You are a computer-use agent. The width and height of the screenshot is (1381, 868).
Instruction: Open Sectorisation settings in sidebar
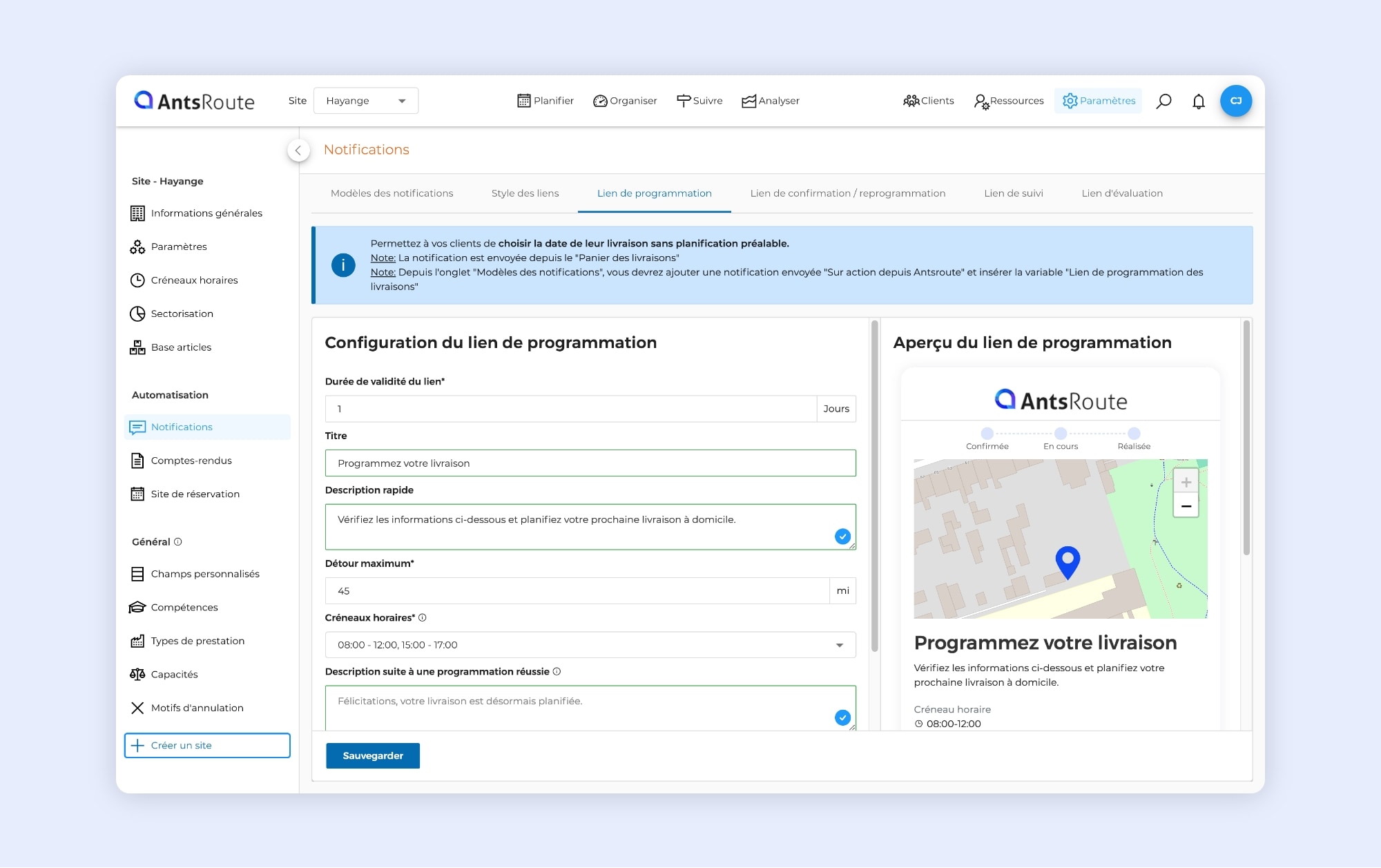click(x=182, y=314)
